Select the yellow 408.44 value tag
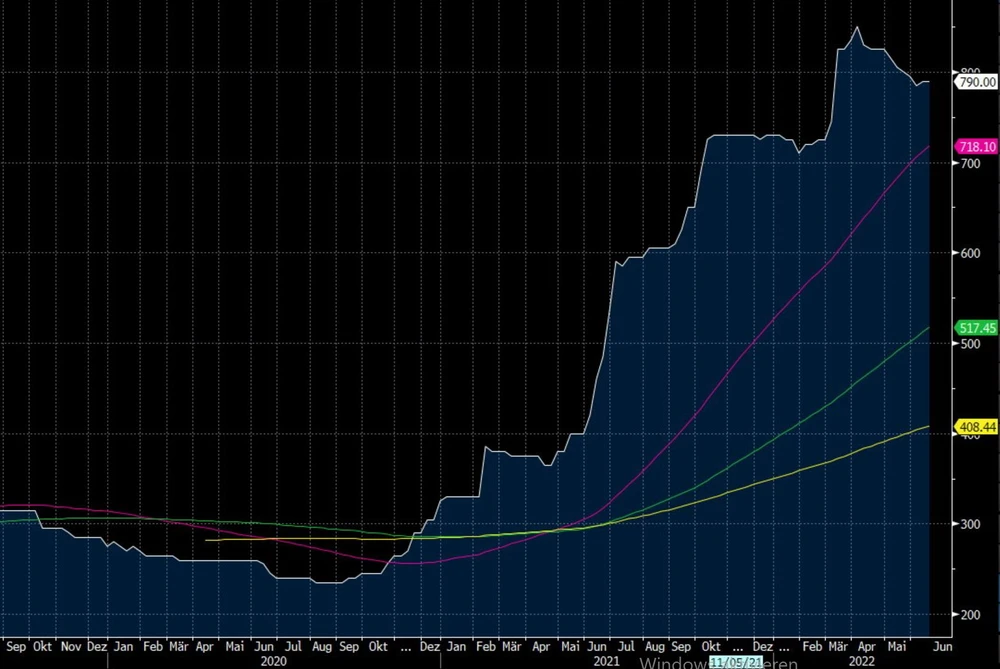The image size is (1000, 669). coord(976,427)
